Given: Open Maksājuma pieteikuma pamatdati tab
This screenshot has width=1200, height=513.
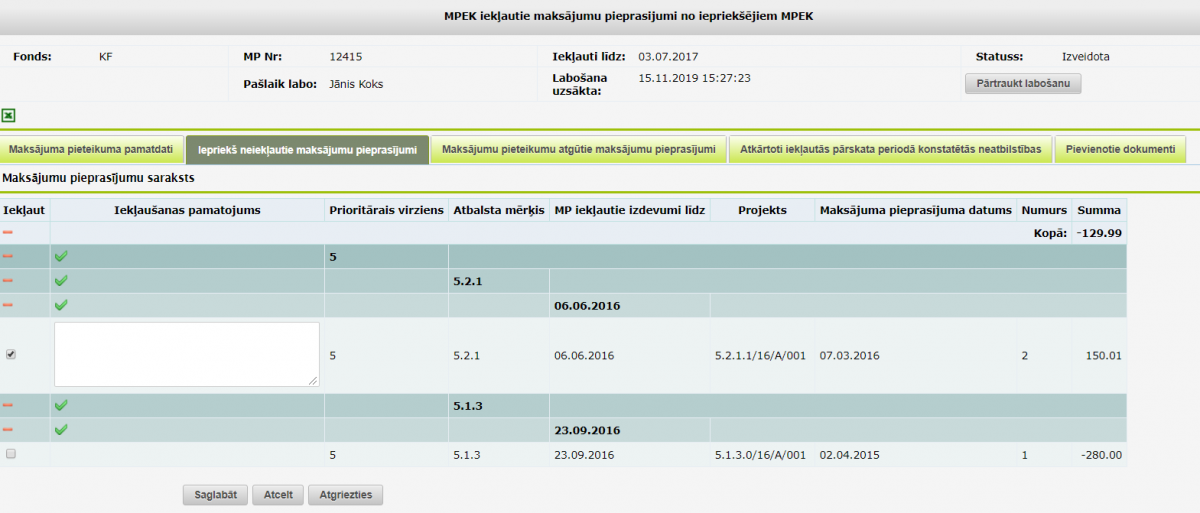Looking at the screenshot, I should [92, 150].
